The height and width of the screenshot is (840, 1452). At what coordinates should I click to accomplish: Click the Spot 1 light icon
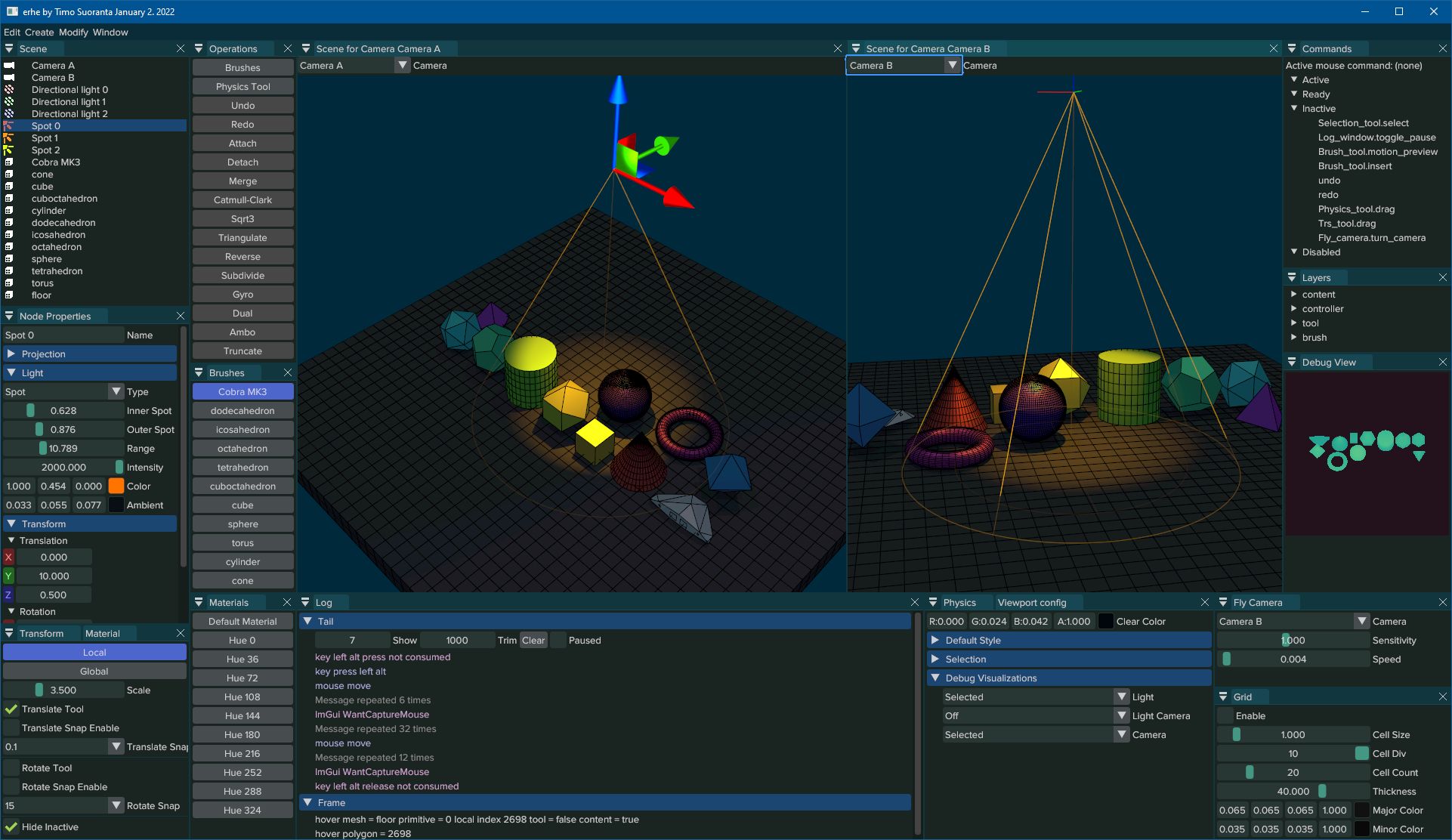click(x=9, y=138)
